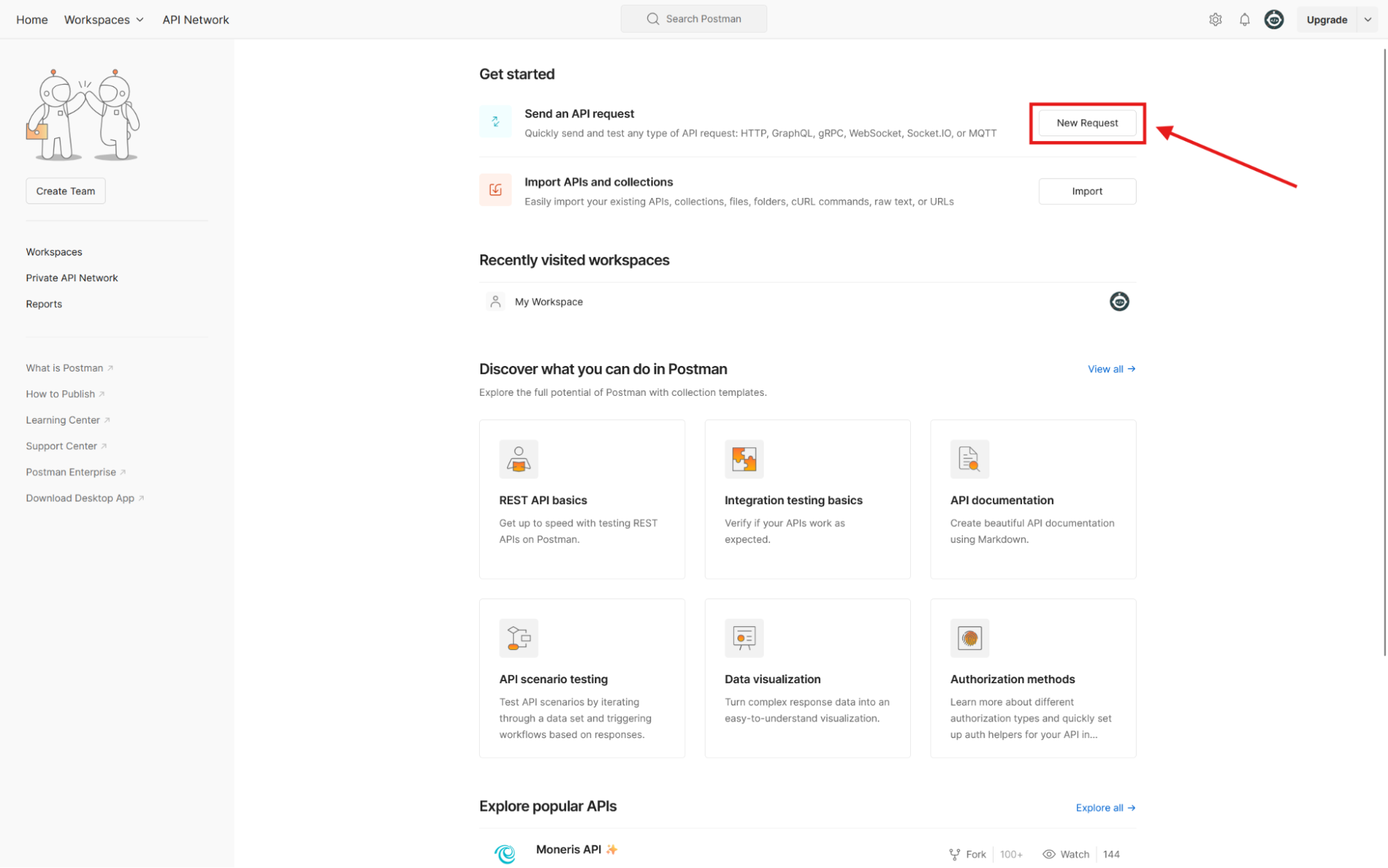Click the Import APIs and collections icon
1388x868 pixels.
495,190
